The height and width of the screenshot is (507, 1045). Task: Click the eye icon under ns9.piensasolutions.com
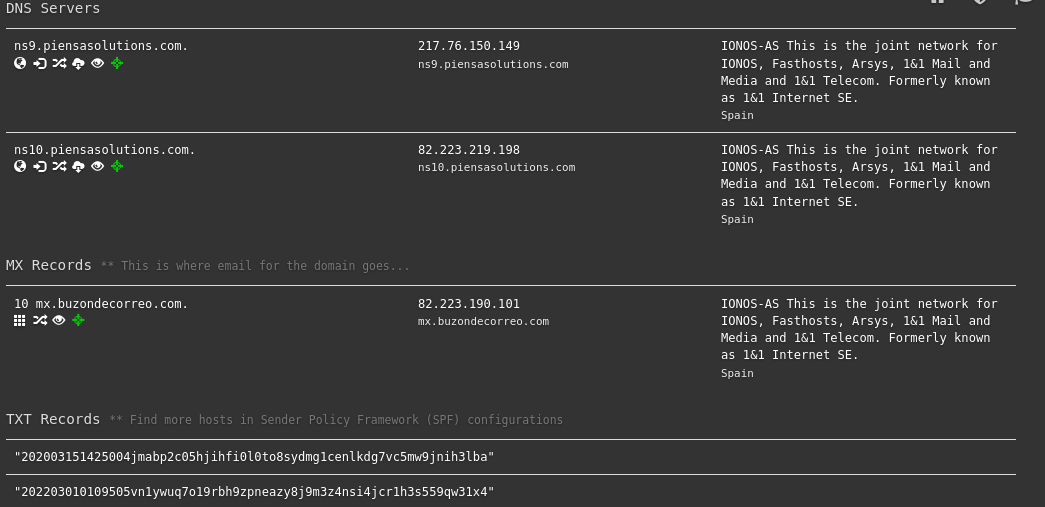tap(97, 63)
